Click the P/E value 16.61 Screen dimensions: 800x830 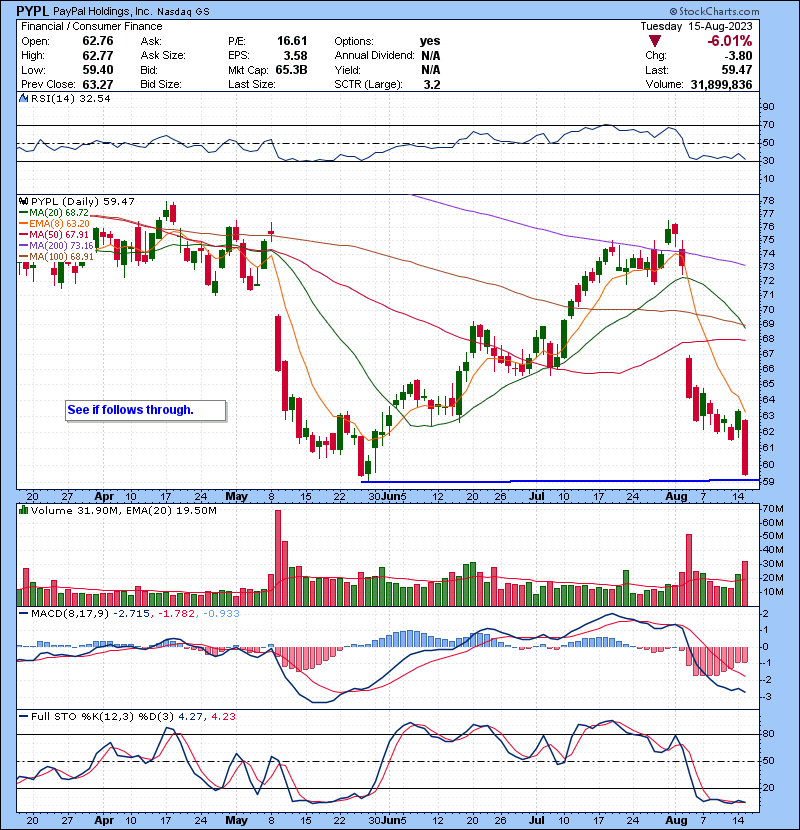pos(292,41)
